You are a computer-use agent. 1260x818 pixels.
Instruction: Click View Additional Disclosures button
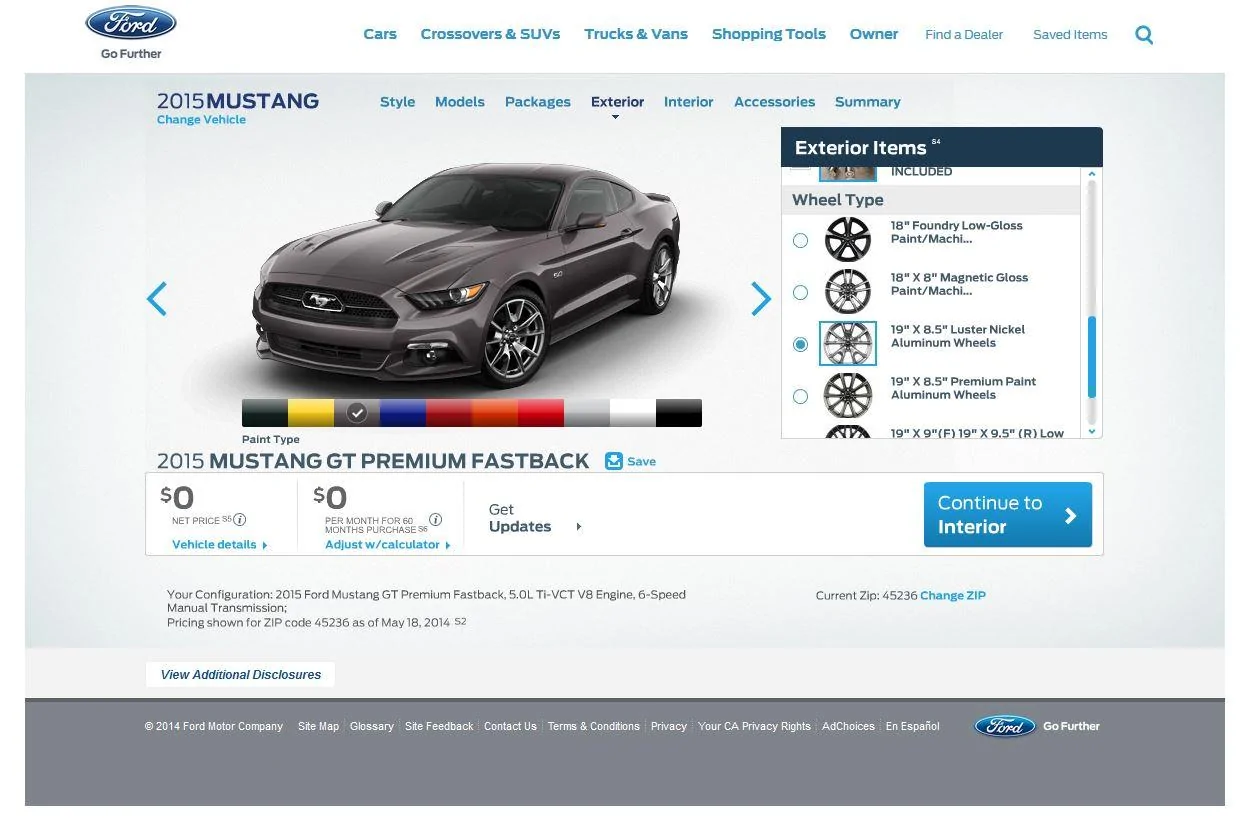241,675
